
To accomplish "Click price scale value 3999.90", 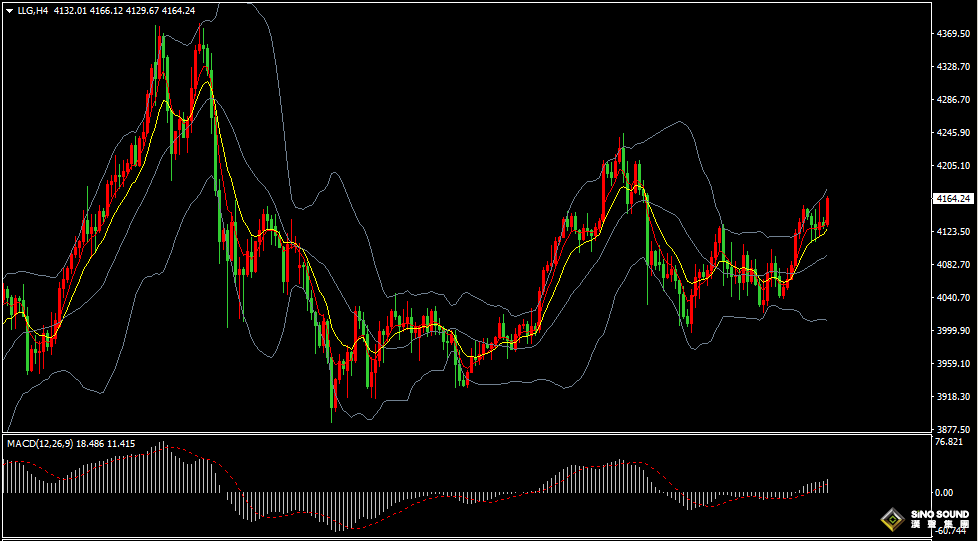I will coord(953,330).
